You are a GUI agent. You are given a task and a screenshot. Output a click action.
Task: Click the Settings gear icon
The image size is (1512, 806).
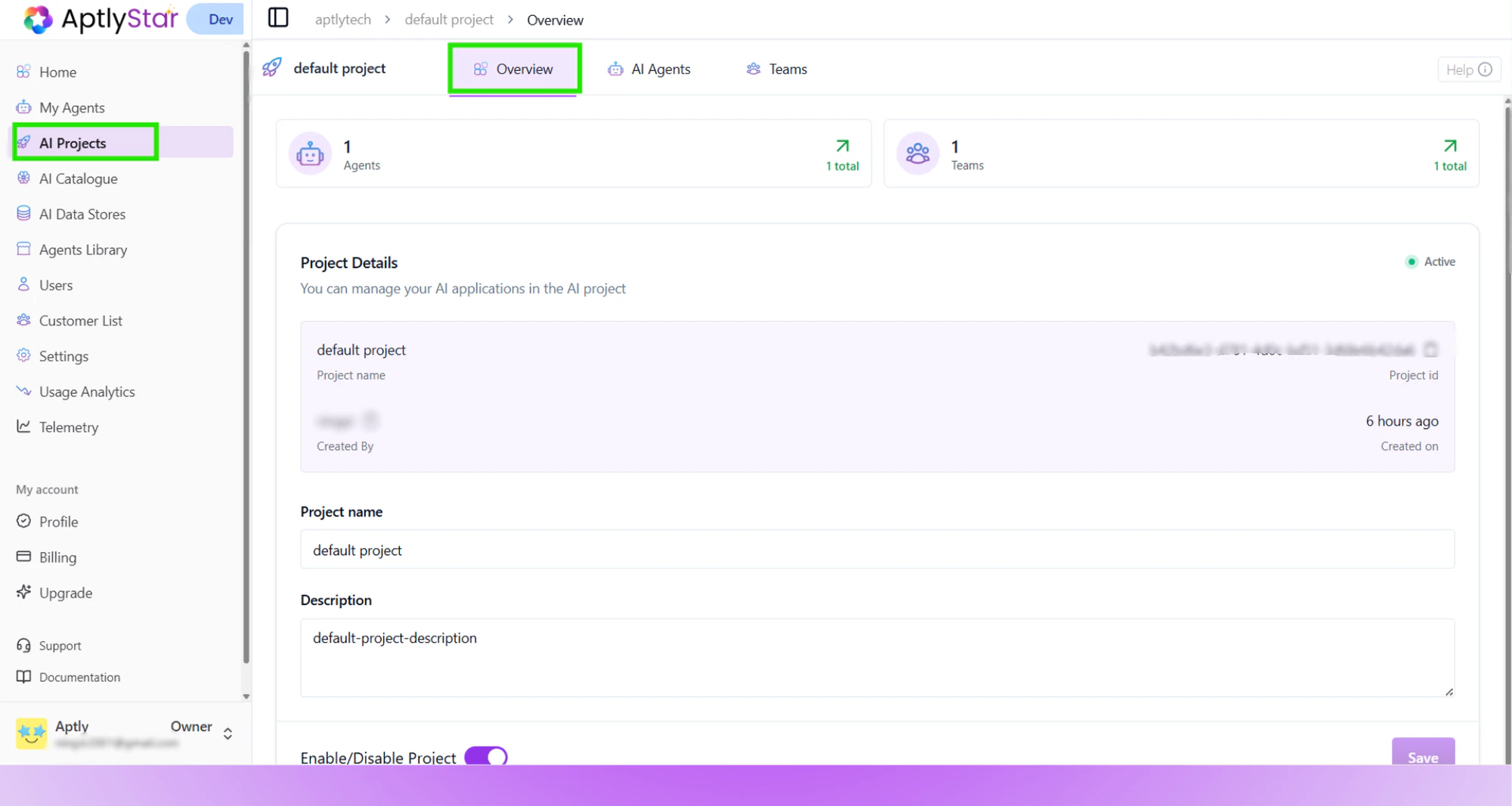pos(23,355)
